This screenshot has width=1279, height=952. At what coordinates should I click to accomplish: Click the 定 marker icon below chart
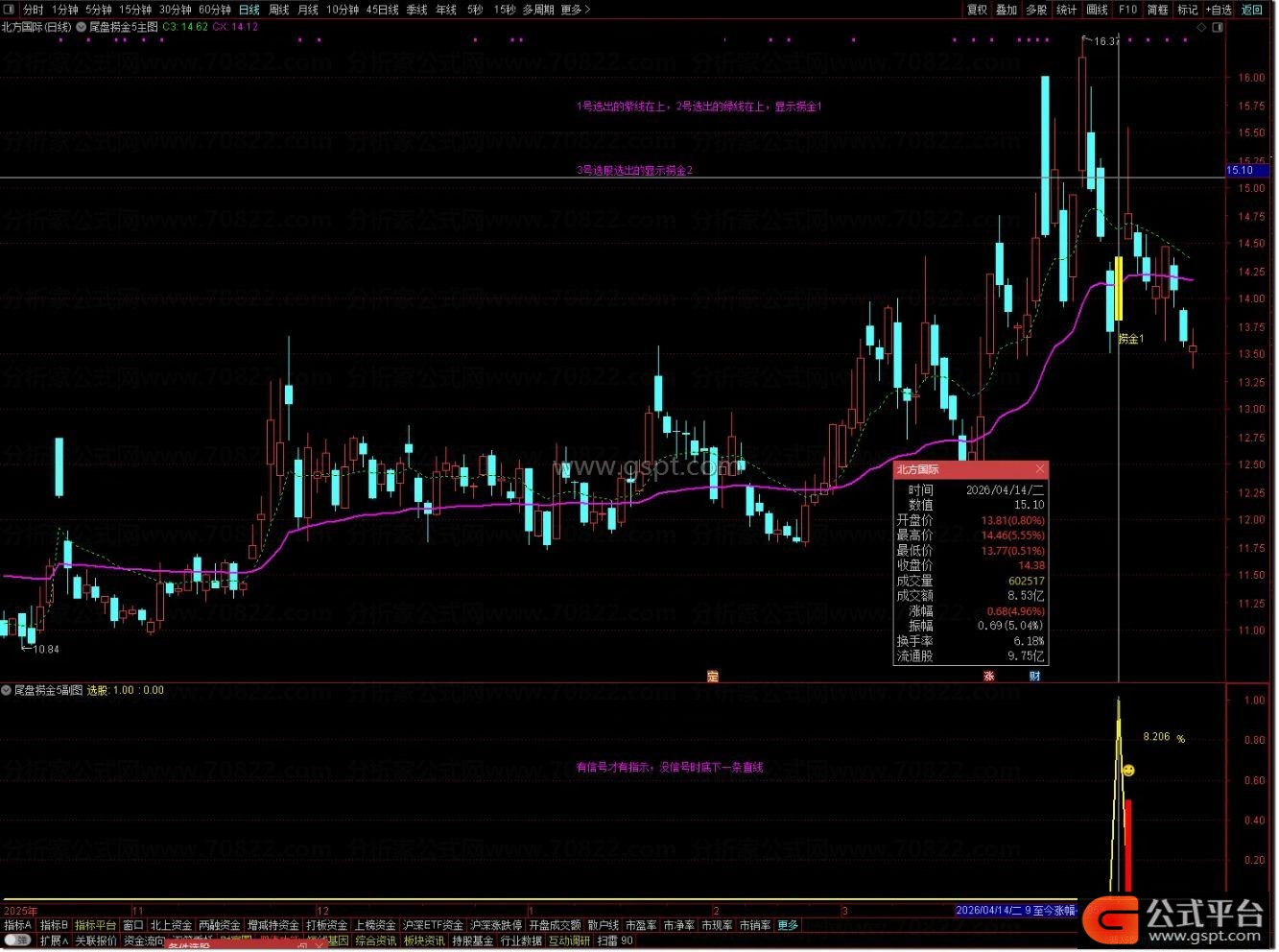tap(713, 677)
